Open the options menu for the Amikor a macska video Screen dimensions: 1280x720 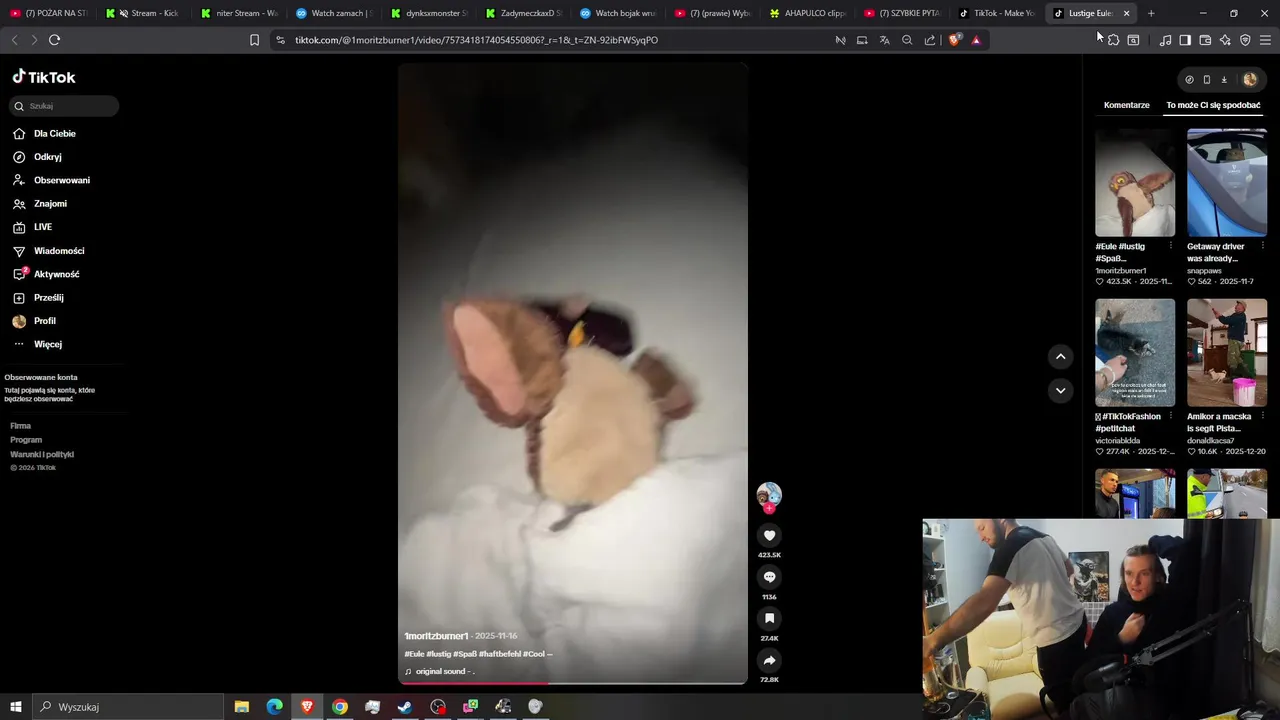[1262, 416]
